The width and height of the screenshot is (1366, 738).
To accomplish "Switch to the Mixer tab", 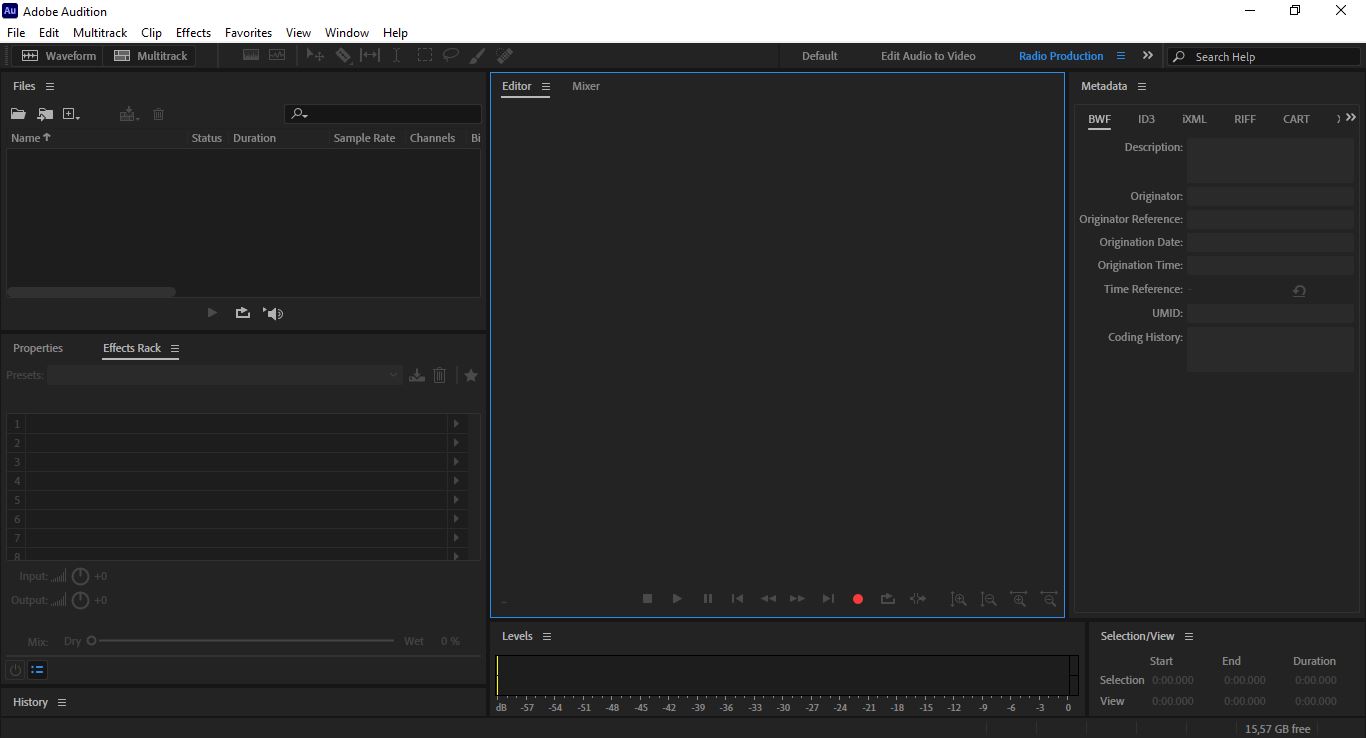I will (x=586, y=87).
